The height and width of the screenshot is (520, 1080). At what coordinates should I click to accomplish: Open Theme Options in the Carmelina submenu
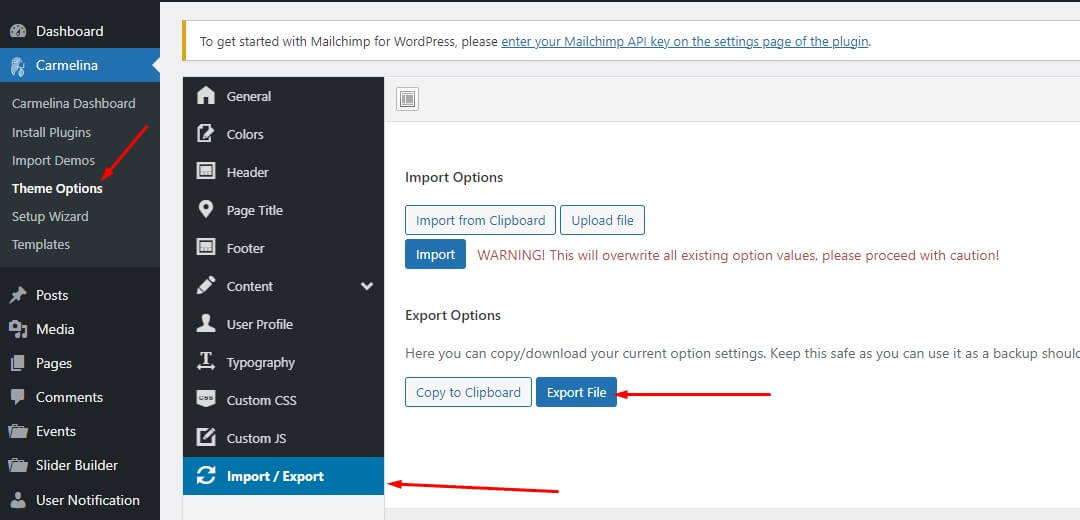click(57, 188)
